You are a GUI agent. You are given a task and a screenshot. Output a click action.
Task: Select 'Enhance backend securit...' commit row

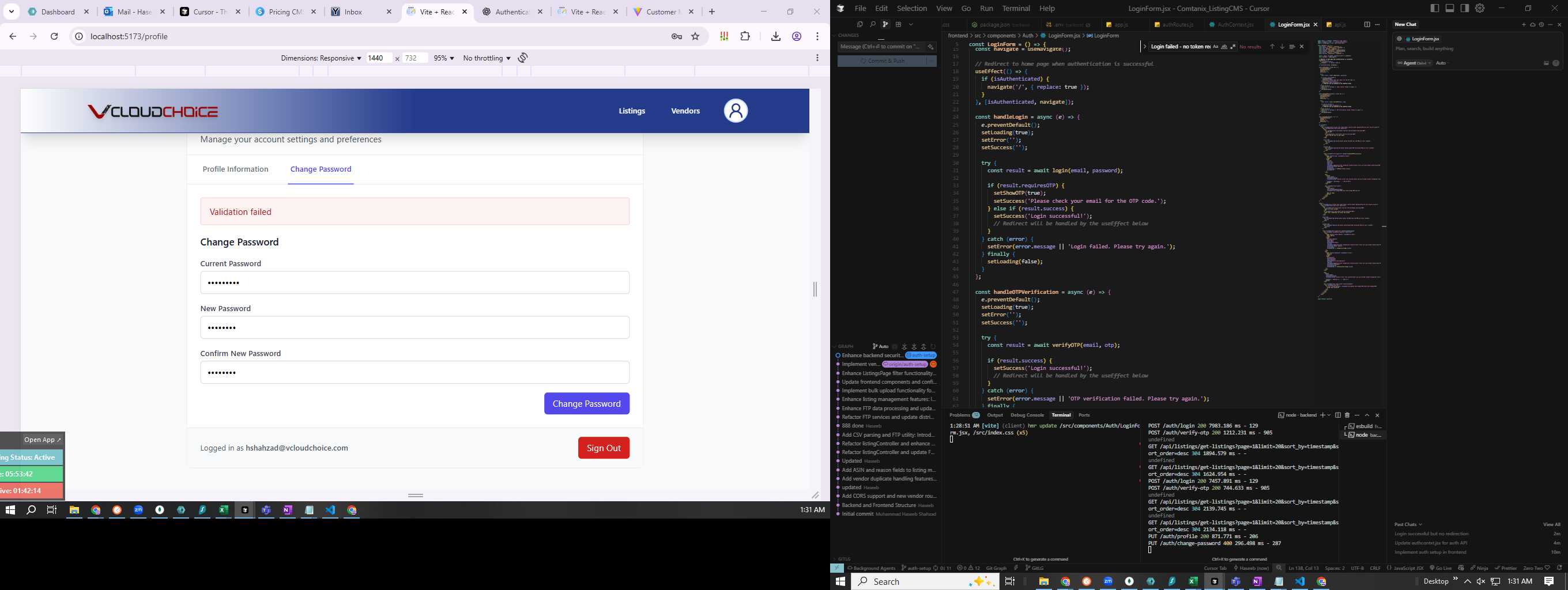pos(886,355)
